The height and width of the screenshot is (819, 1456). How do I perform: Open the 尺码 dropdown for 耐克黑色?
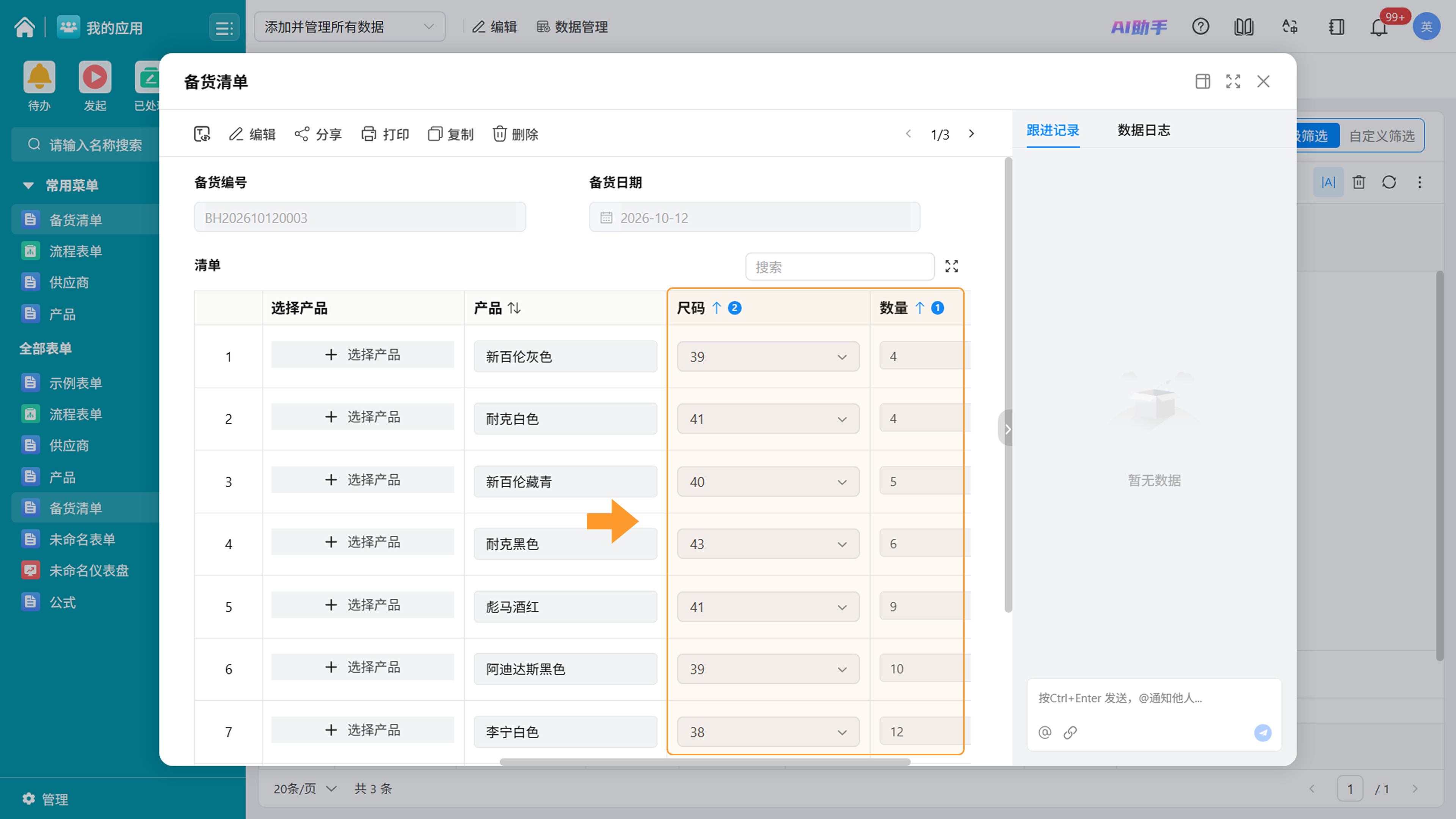click(768, 544)
